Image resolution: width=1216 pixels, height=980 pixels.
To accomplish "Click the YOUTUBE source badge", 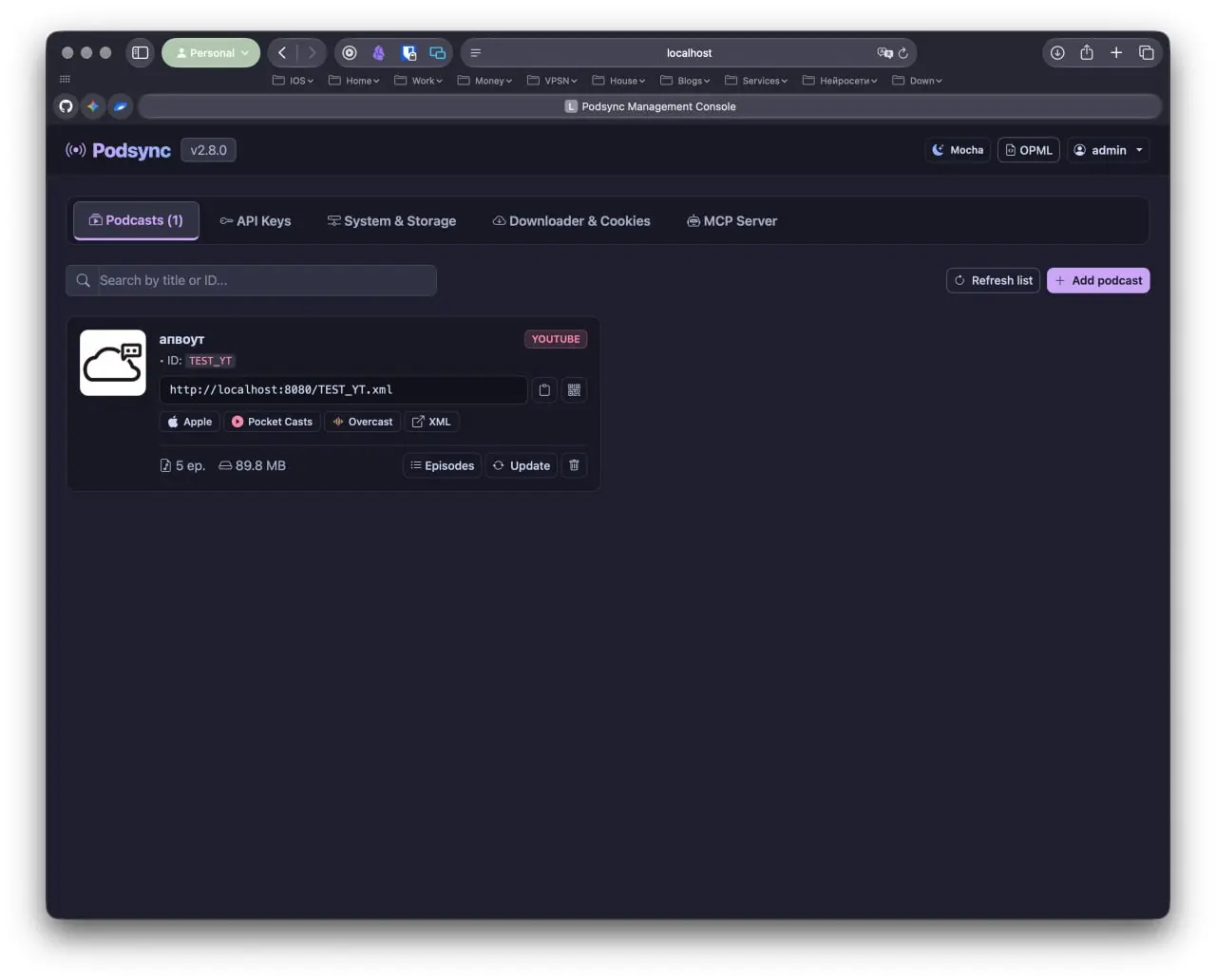I will pos(556,339).
